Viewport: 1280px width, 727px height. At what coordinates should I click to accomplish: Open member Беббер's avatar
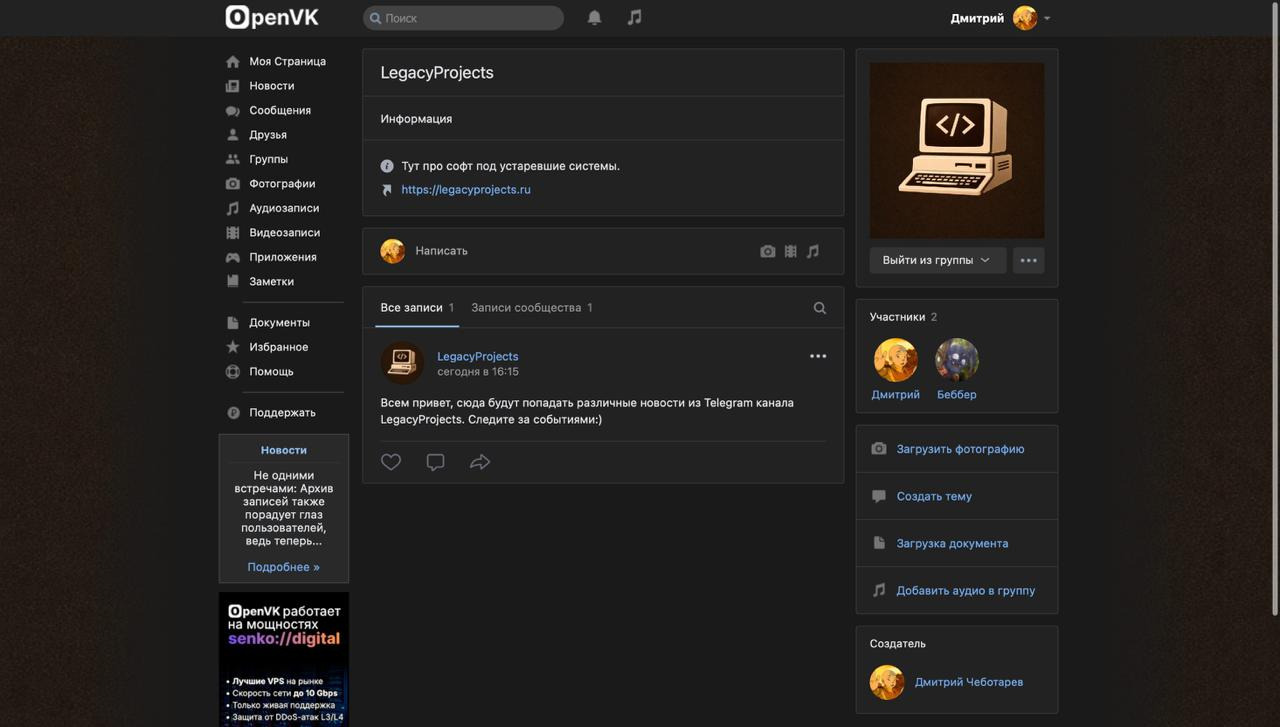(x=957, y=360)
